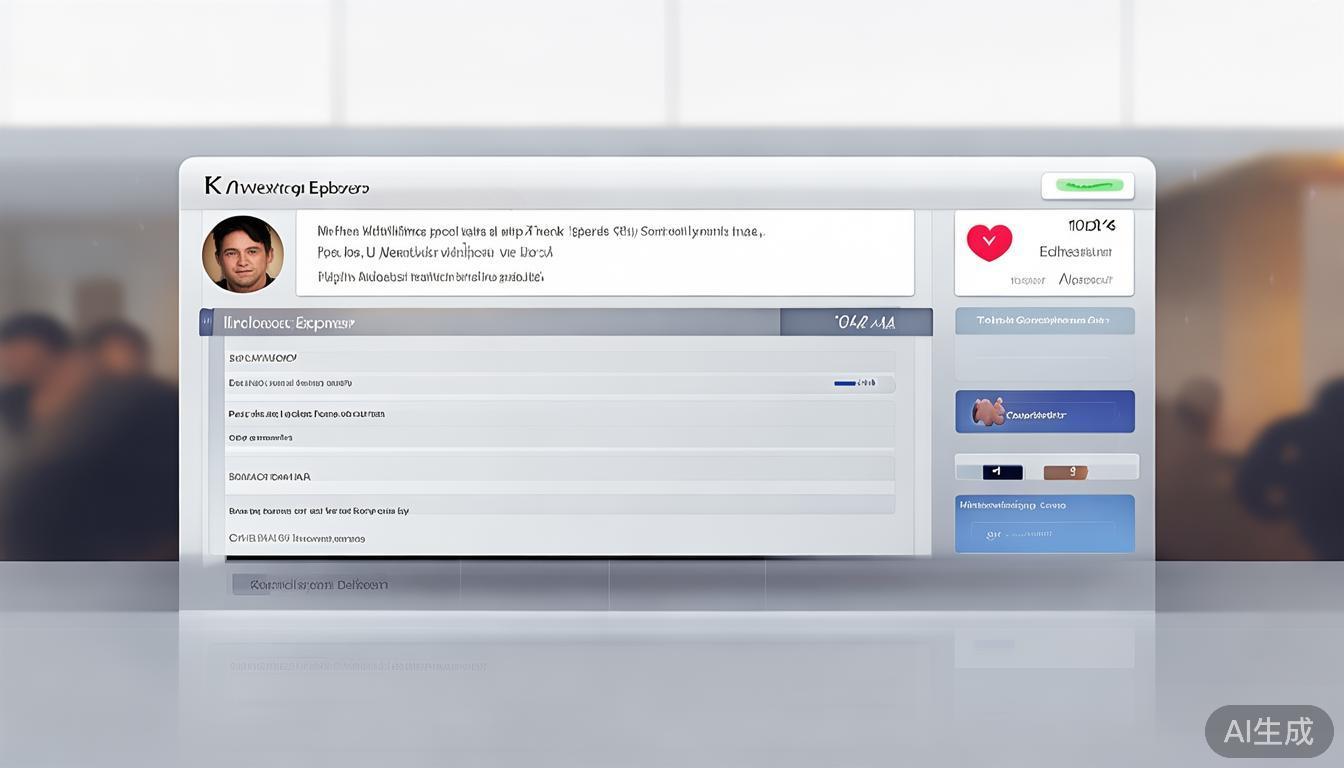Click the footer label below the list
Screen dimensions: 1344x768
click(318, 584)
